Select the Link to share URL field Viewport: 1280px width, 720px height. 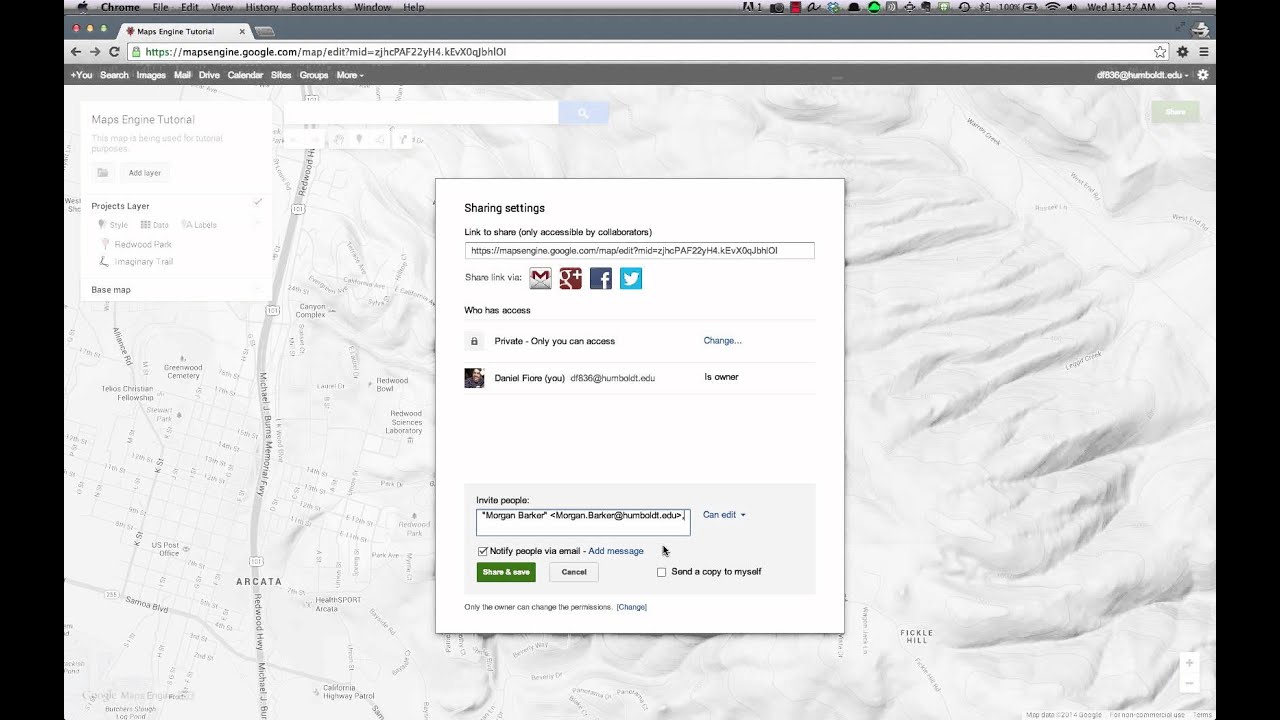(640, 251)
